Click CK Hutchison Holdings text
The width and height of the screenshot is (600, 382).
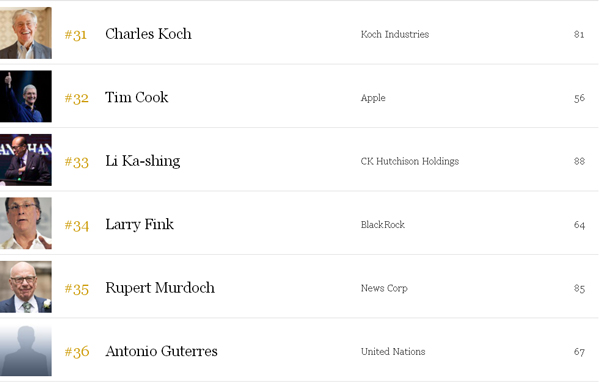[x=410, y=162]
